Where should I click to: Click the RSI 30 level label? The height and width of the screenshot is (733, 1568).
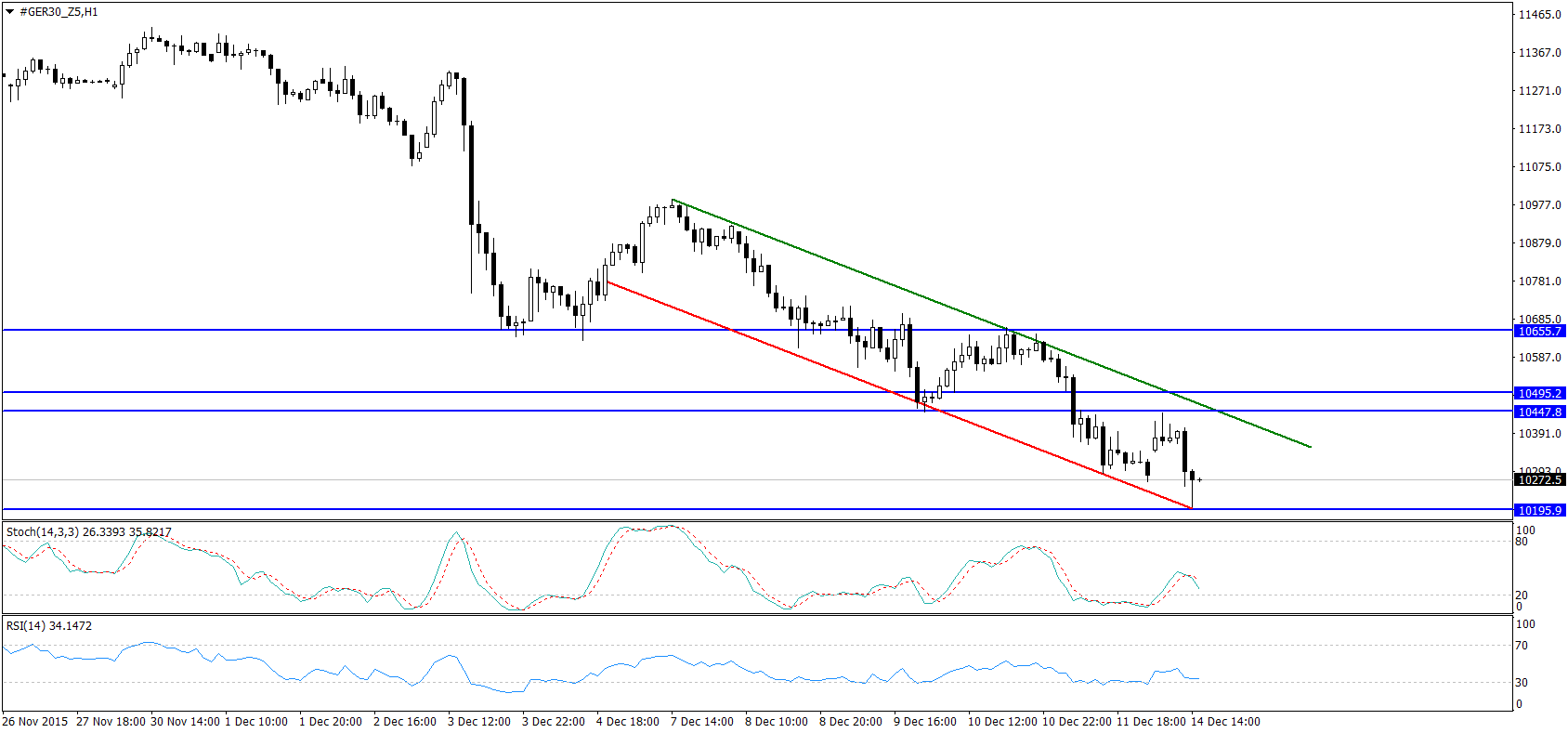pos(1522,683)
